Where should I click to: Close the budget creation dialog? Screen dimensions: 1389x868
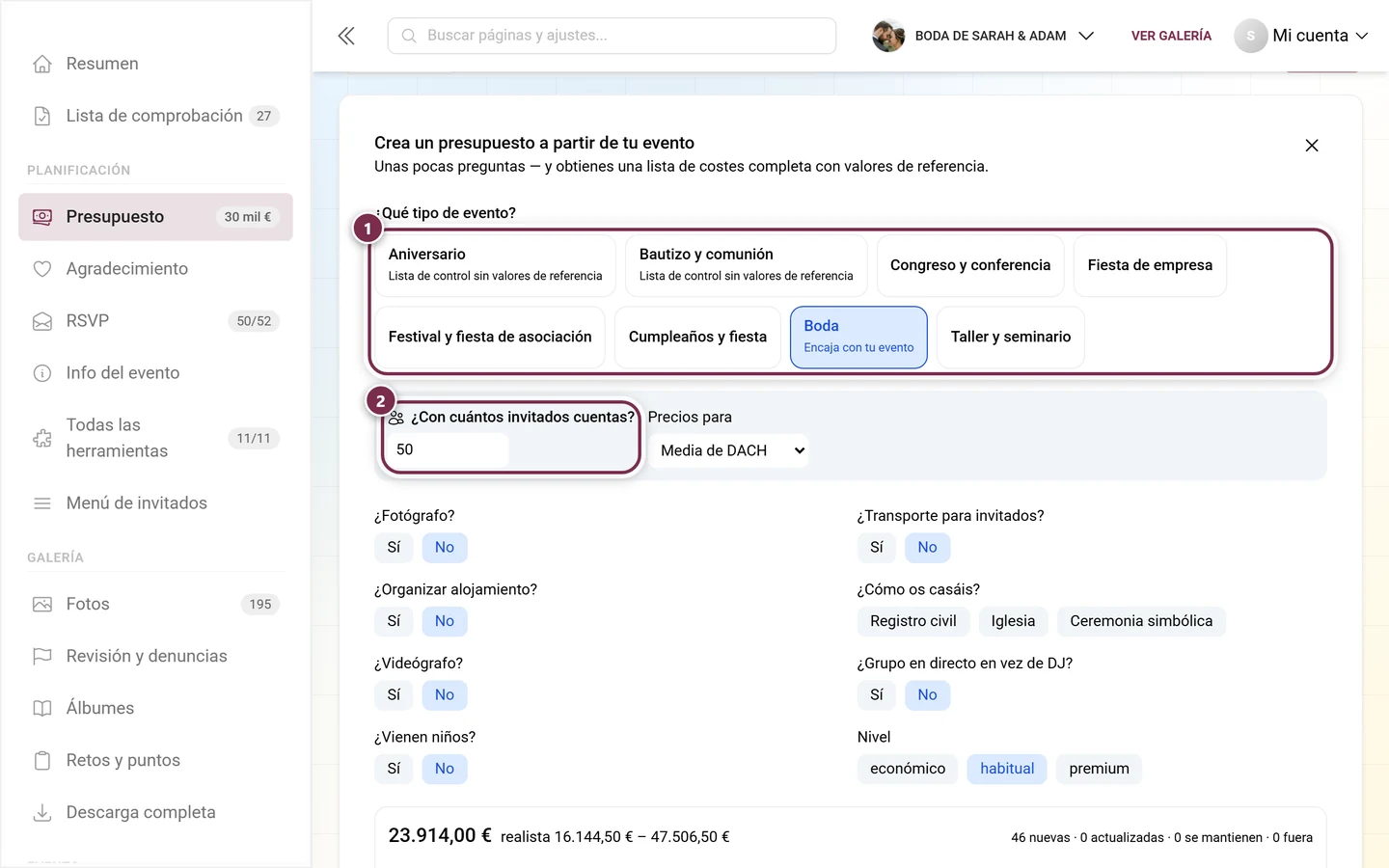point(1312,146)
